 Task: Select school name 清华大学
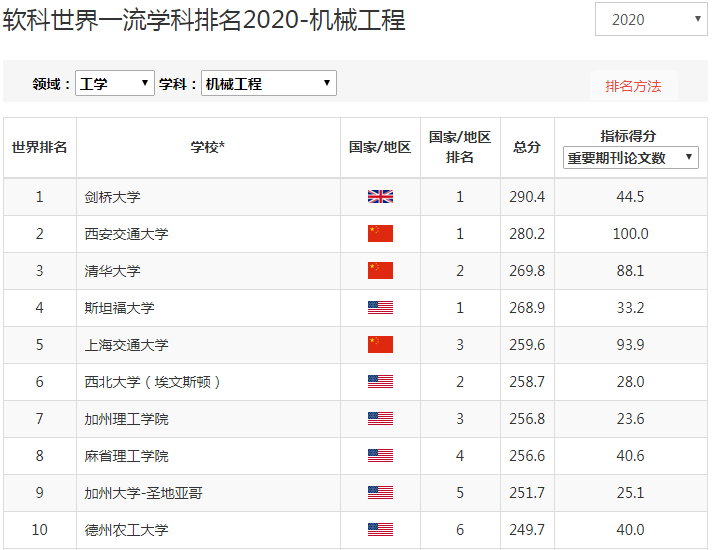(x=113, y=271)
